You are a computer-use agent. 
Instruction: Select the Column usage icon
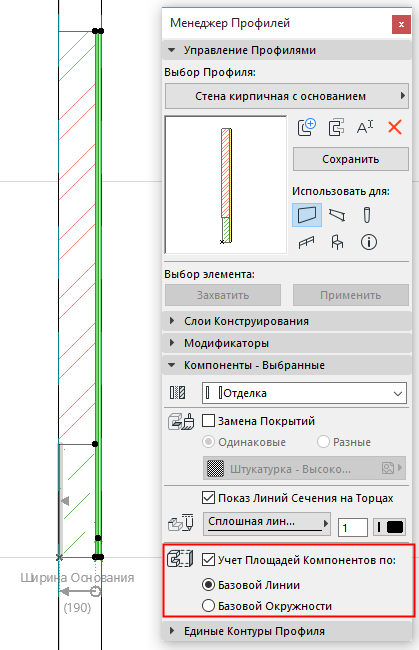tap(367, 215)
